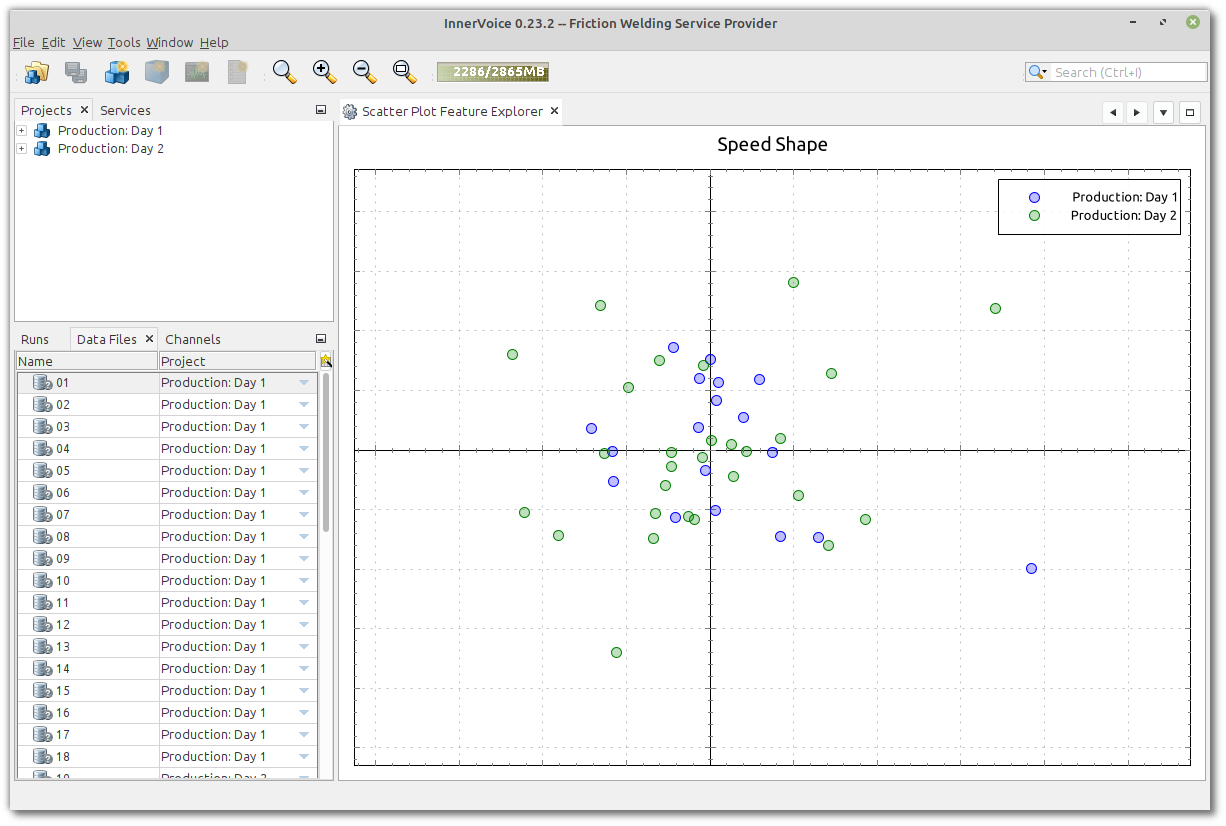Click the database icon for data file 12
The height and width of the screenshot is (826, 1226).
pos(42,625)
